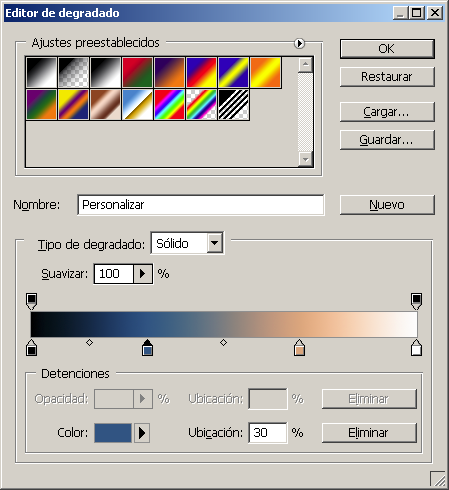Click the Nuevo button
449x490 pixels.
pos(387,205)
